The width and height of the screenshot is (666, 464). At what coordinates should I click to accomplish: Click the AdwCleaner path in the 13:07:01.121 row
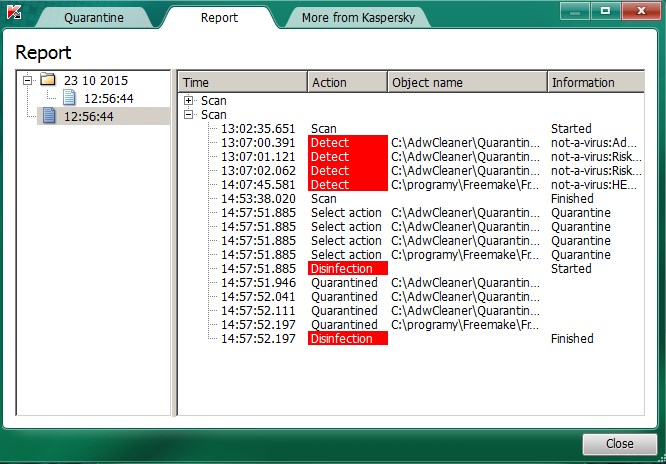tap(466, 157)
